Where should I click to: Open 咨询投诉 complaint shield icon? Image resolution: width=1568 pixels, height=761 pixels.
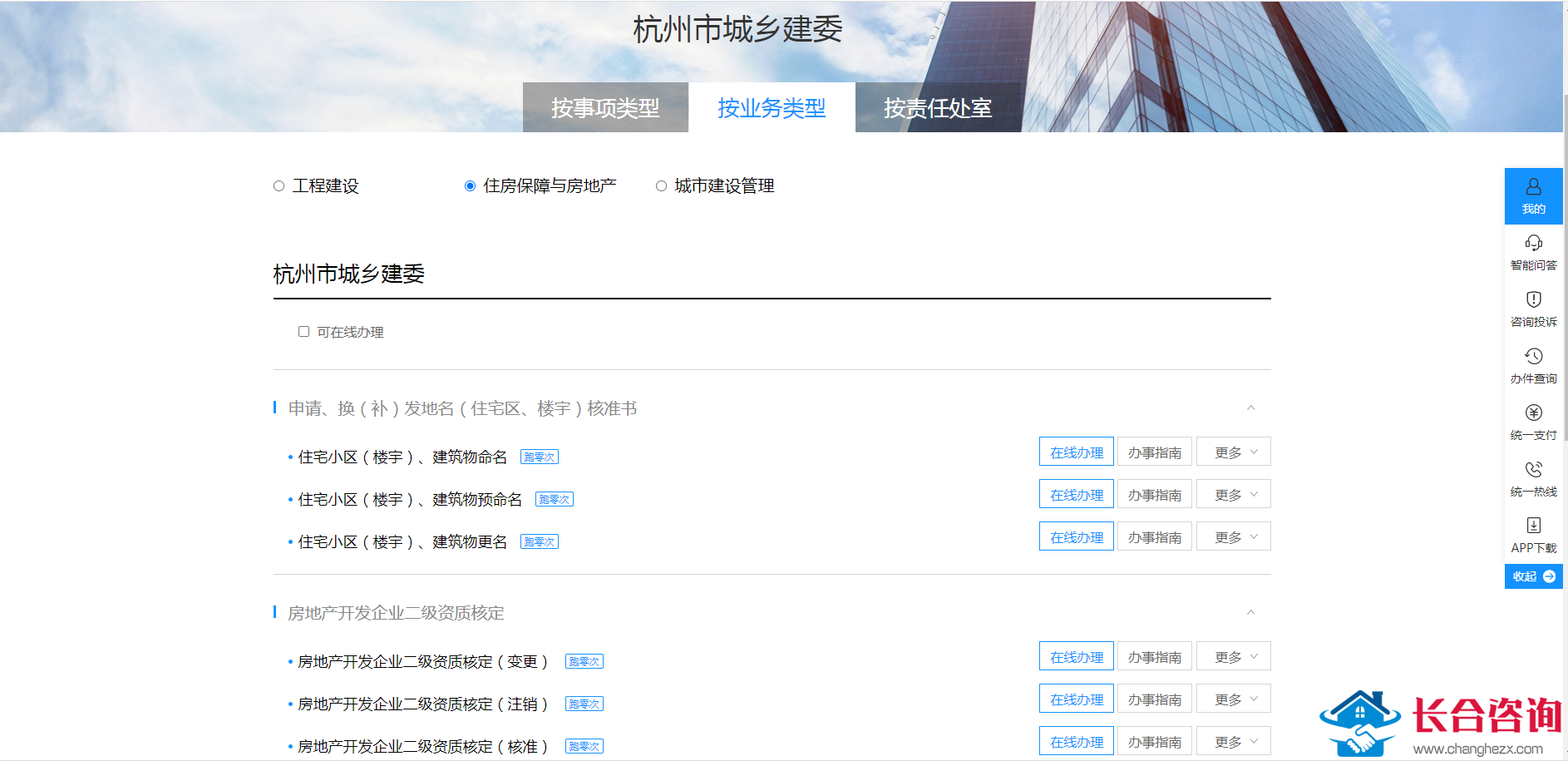click(x=1533, y=299)
